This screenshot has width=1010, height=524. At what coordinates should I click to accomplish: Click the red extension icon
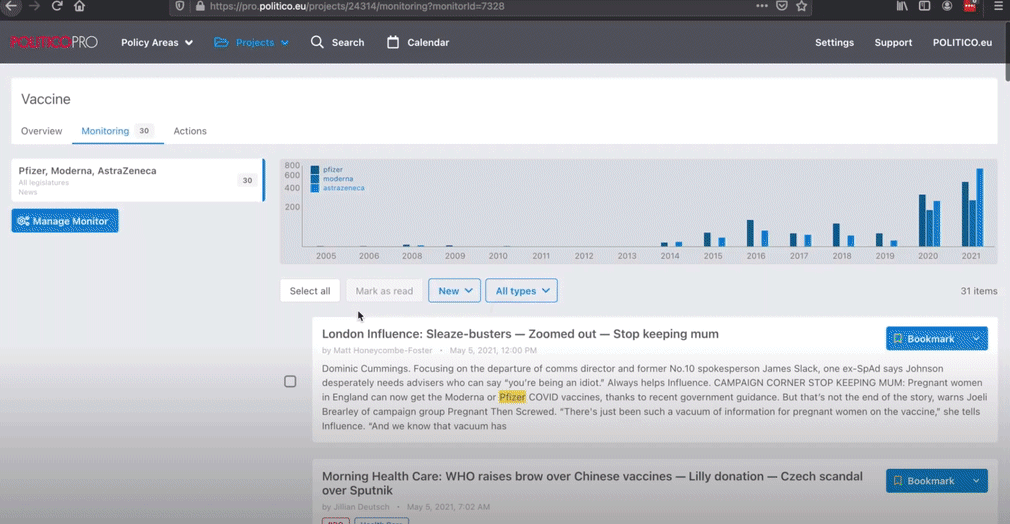[970, 6]
